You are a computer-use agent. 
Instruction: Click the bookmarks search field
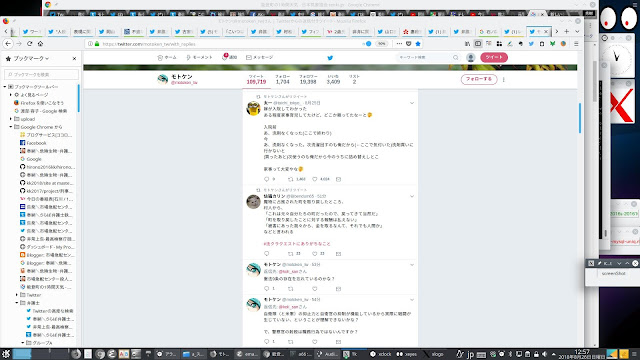[x=41, y=74]
